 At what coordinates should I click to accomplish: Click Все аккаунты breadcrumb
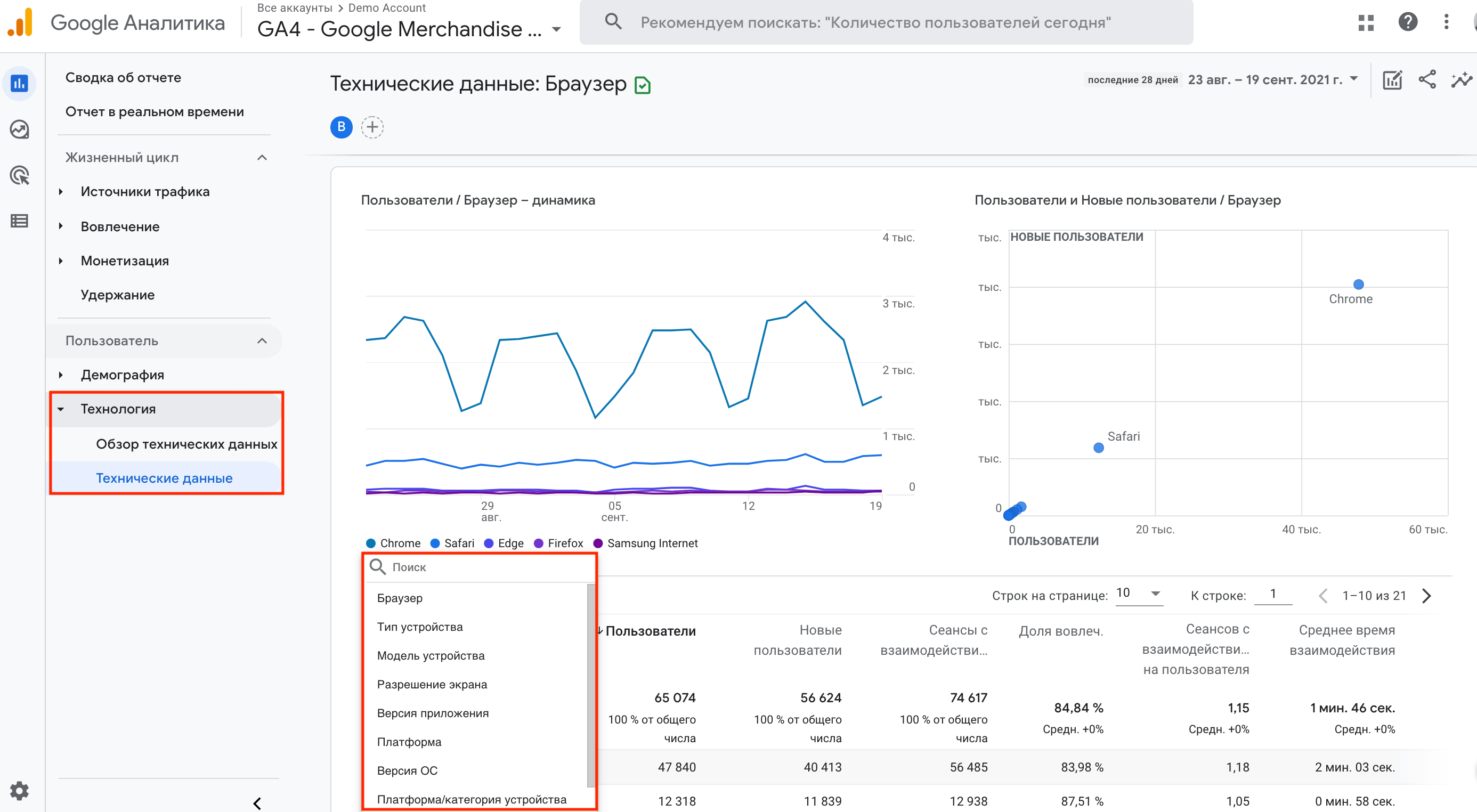294,8
